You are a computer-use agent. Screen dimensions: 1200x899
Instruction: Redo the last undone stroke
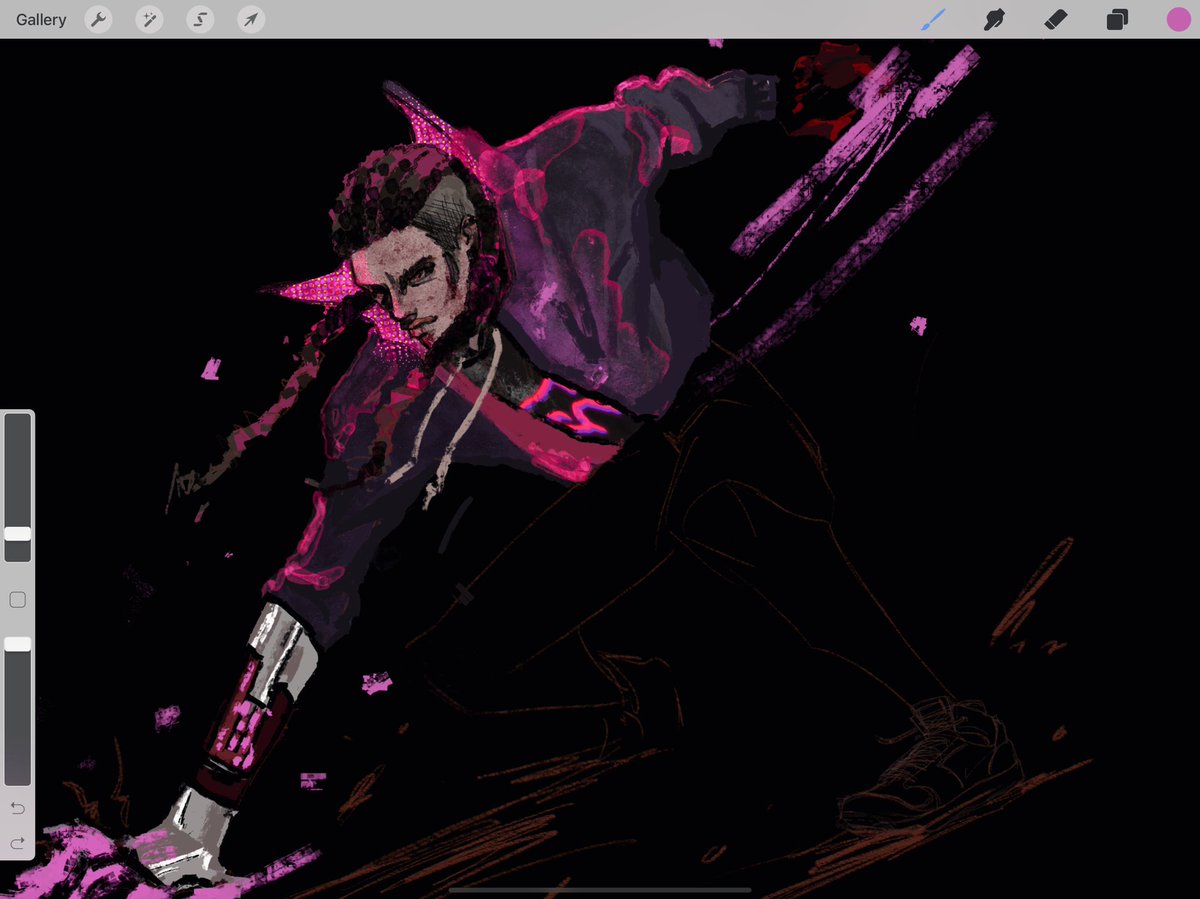[17, 844]
